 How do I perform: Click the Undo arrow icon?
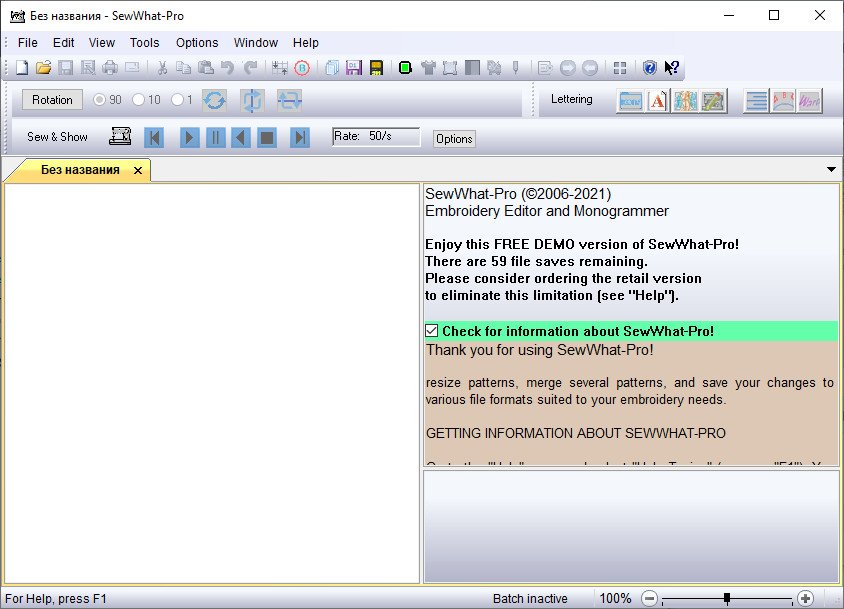pos(228,68)
